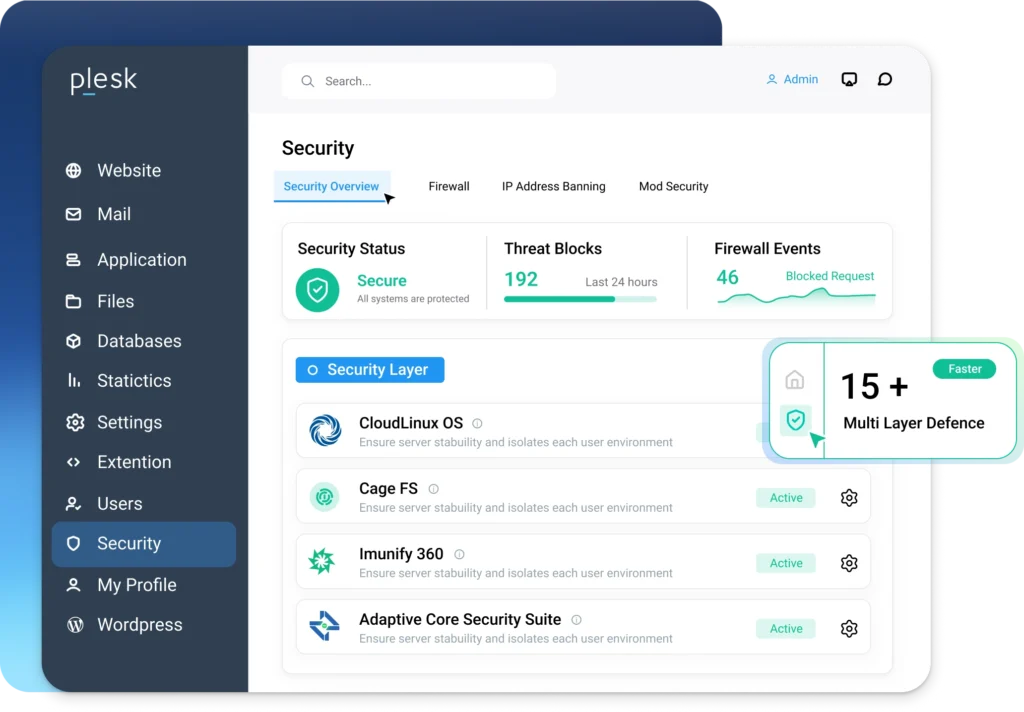The width and height of the screenshot is (1024, 712).
Task: Click the Security Layer button
Action: (x=370, y=370)
